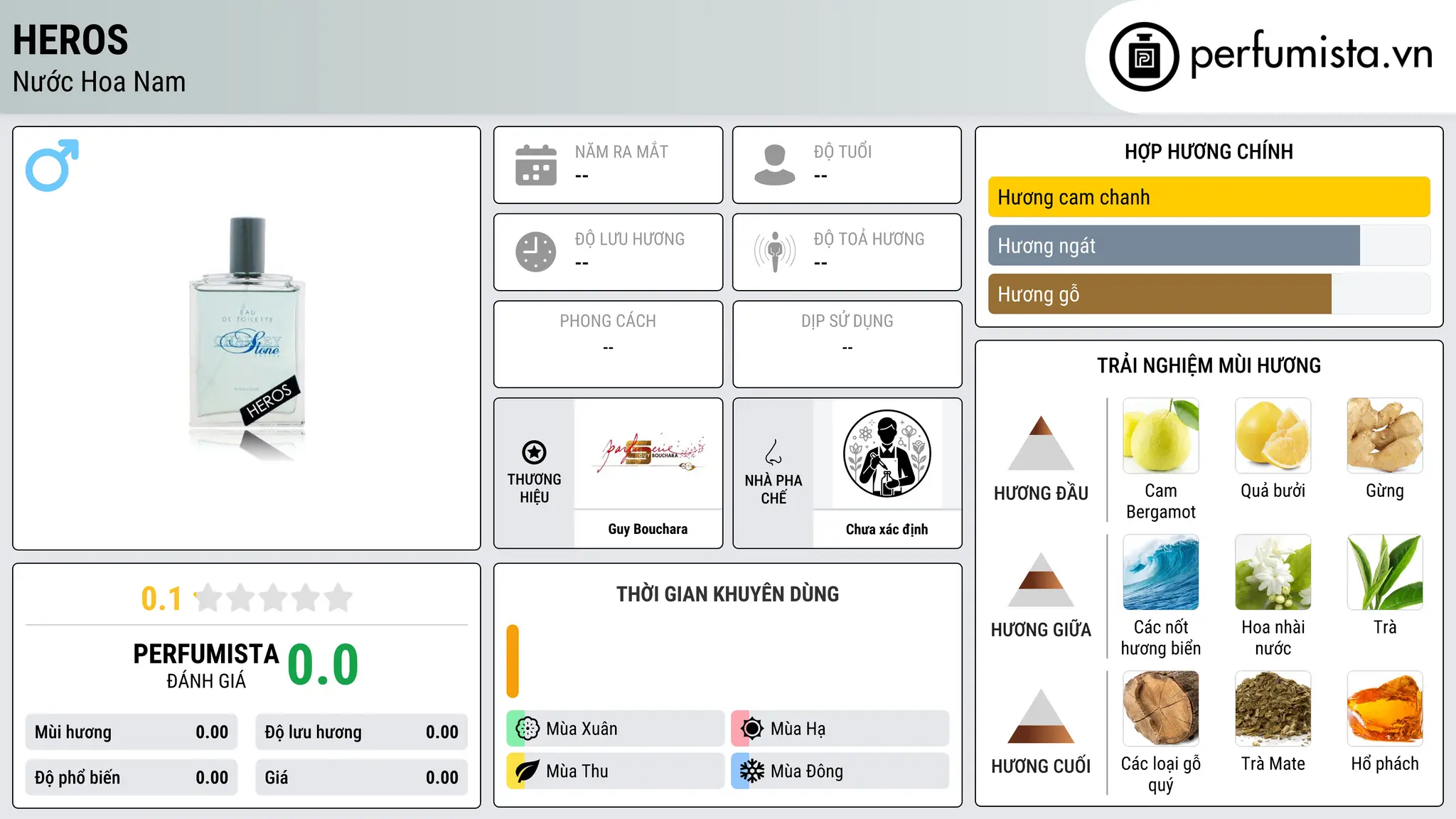
Task: Click the Mùi hương score row
Action: pyautogui.click(x=132, y=732)
